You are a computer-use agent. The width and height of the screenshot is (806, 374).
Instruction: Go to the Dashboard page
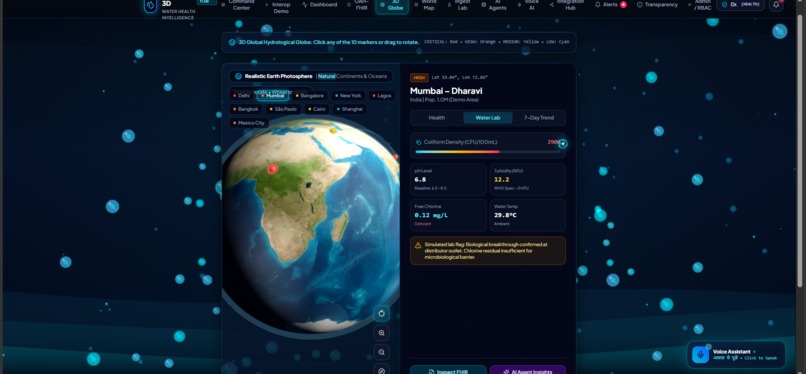(320, 5)
